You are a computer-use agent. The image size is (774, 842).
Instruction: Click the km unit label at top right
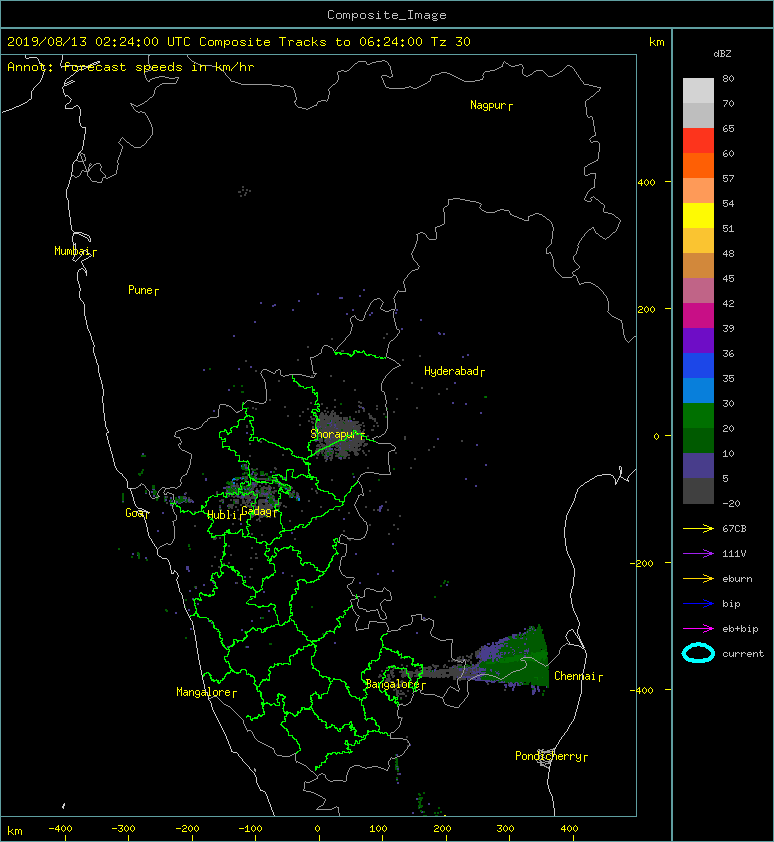[656, 42]
